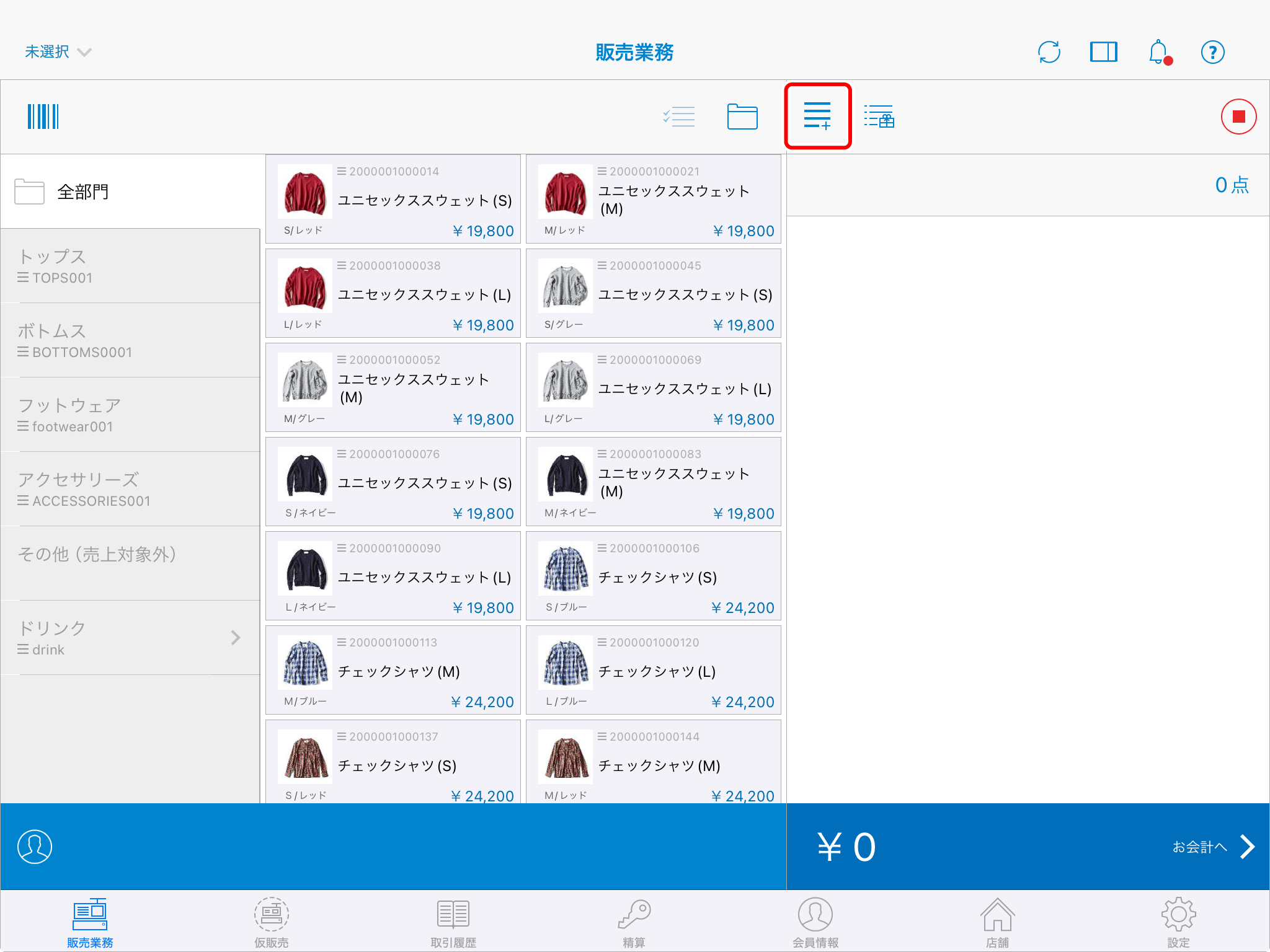Switch to 精算 tab
The width and height of the screenshot is (1270, 952).
(634, 923)
